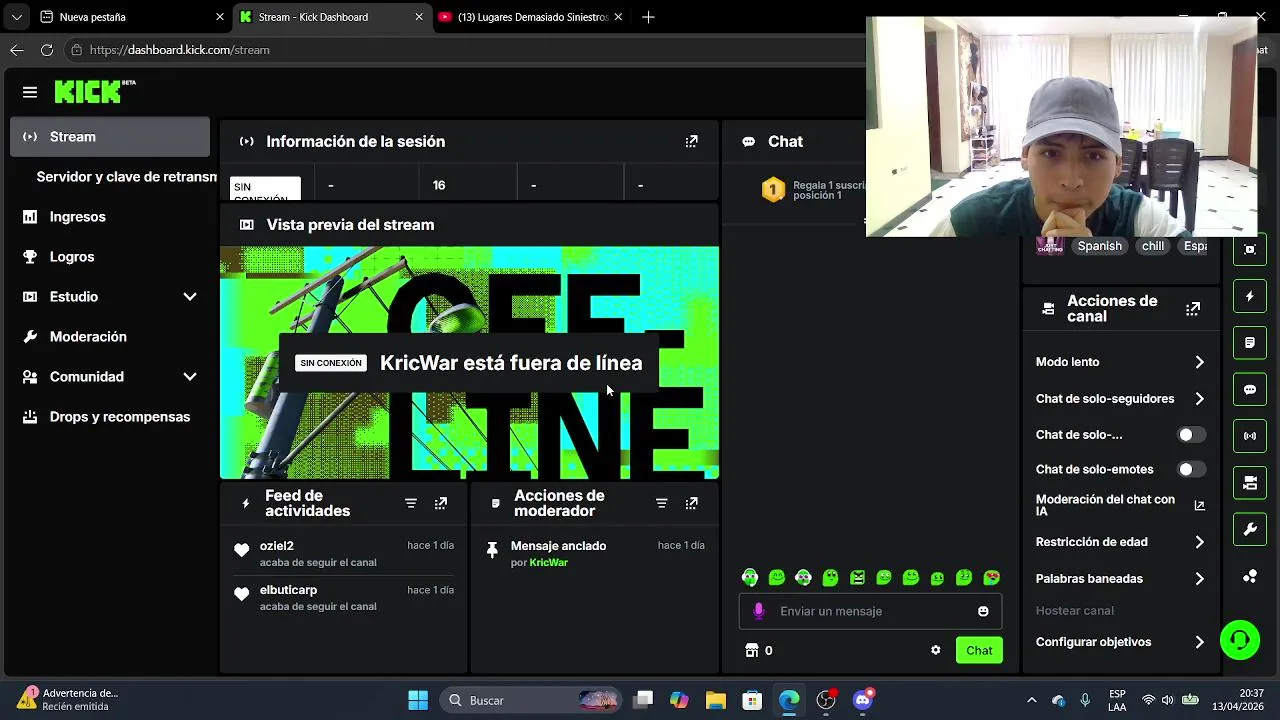Open chat settings gear icon
Image resolution: width=1280 pixels, height=720 pixels.
936,650
